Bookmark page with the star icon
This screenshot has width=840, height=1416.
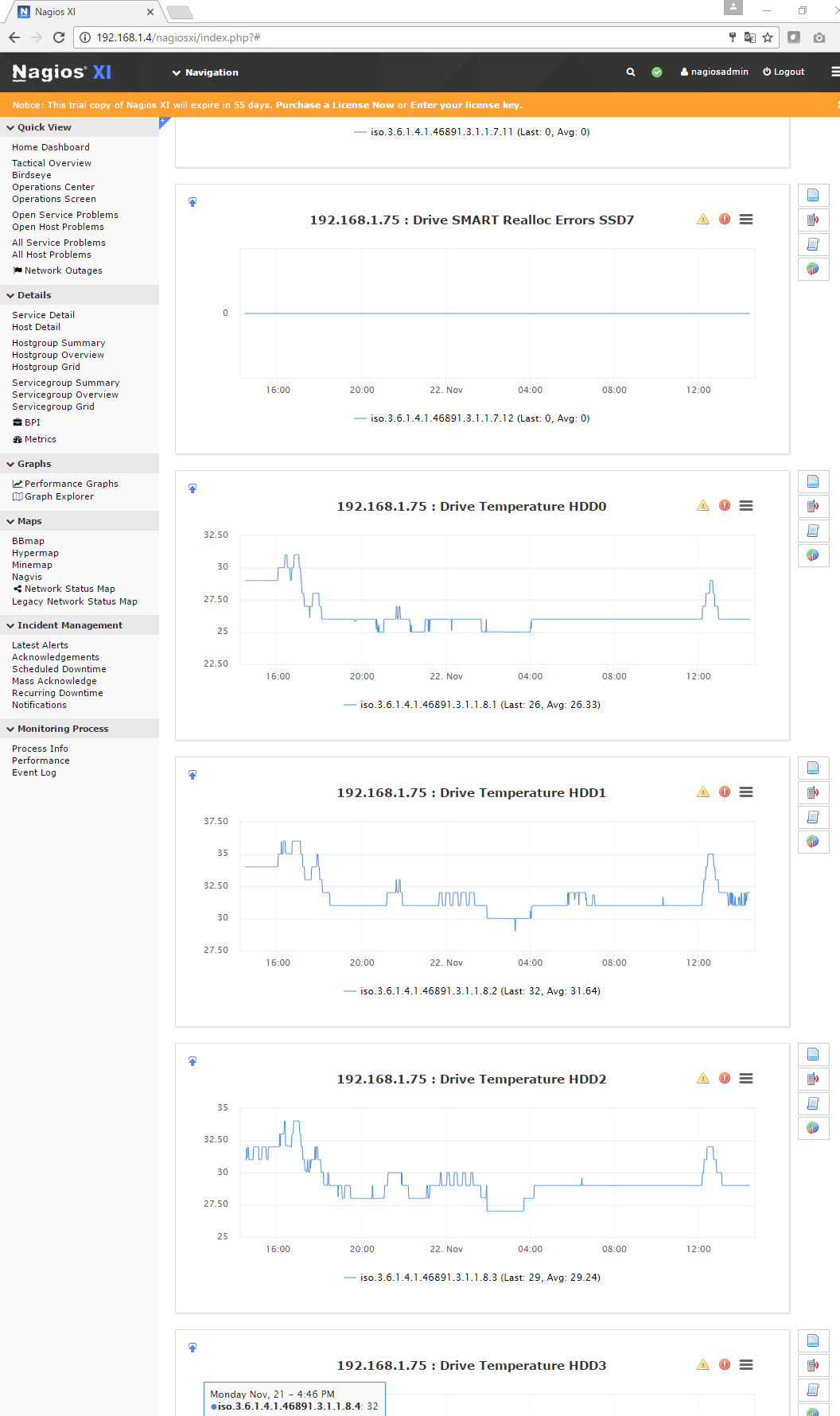tap(768, 37)
